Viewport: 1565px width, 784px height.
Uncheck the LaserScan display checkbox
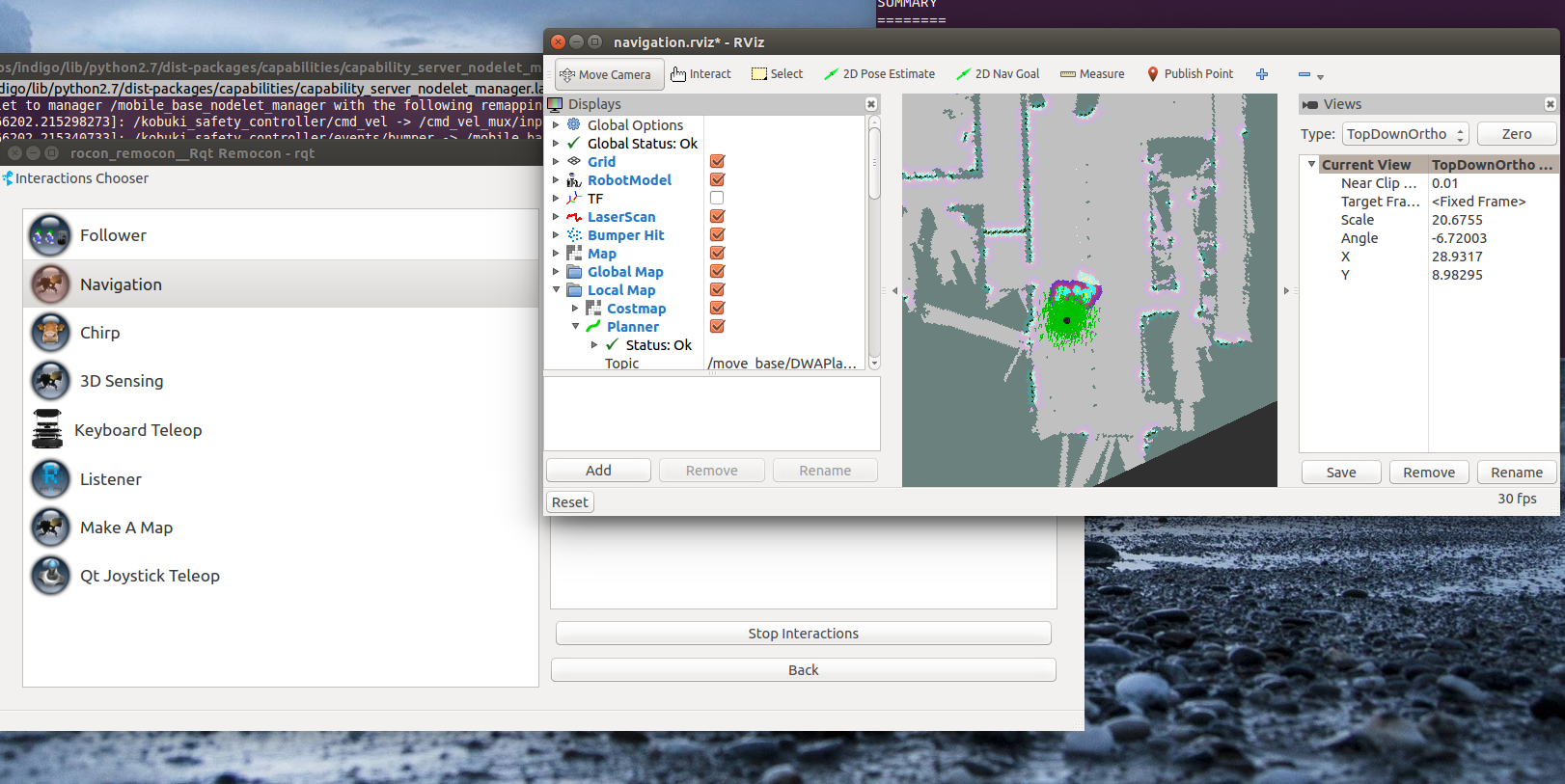pyautogui.click(x=717, y=217)
